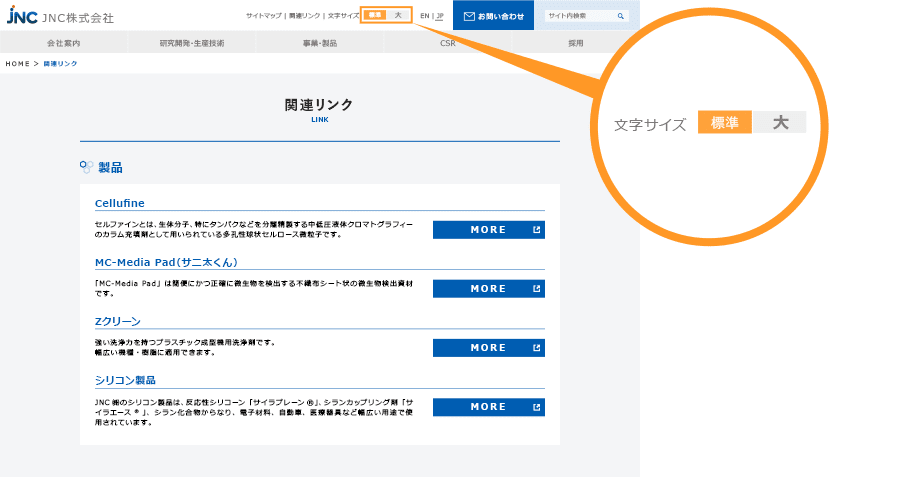Click external-link icon on MC-Media Pad MORE button

(x=536, y=288)
